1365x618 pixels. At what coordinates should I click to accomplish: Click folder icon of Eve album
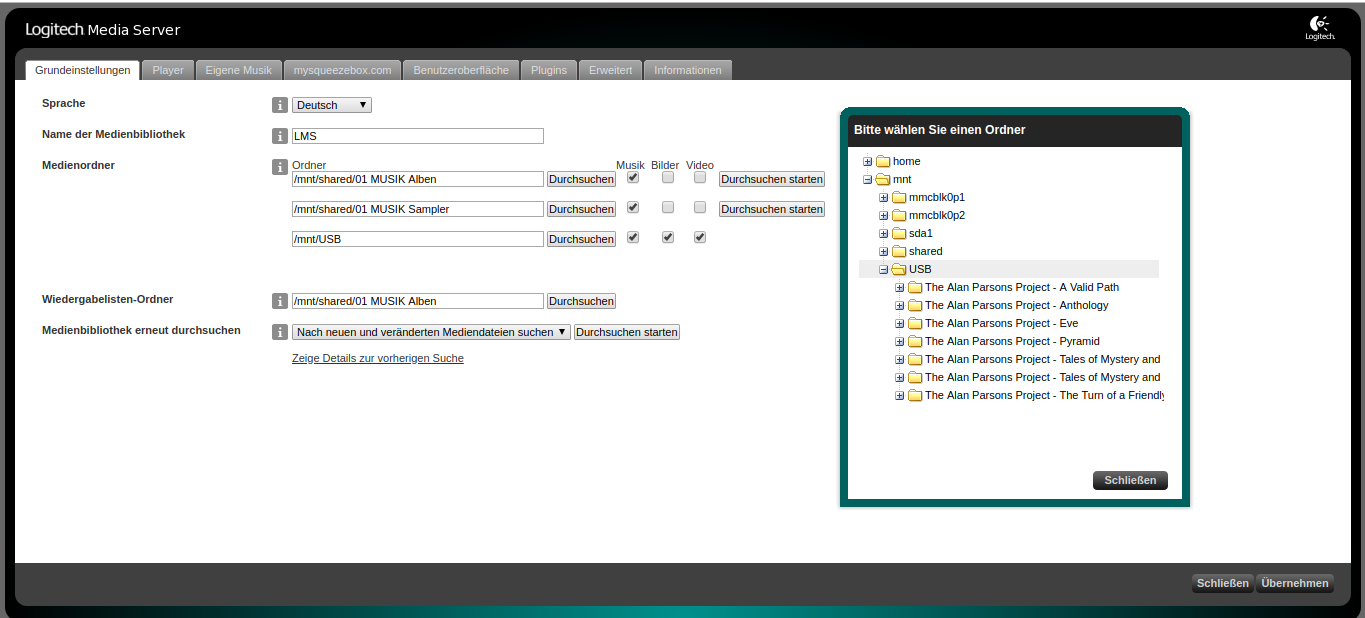(x=915, y=323)
